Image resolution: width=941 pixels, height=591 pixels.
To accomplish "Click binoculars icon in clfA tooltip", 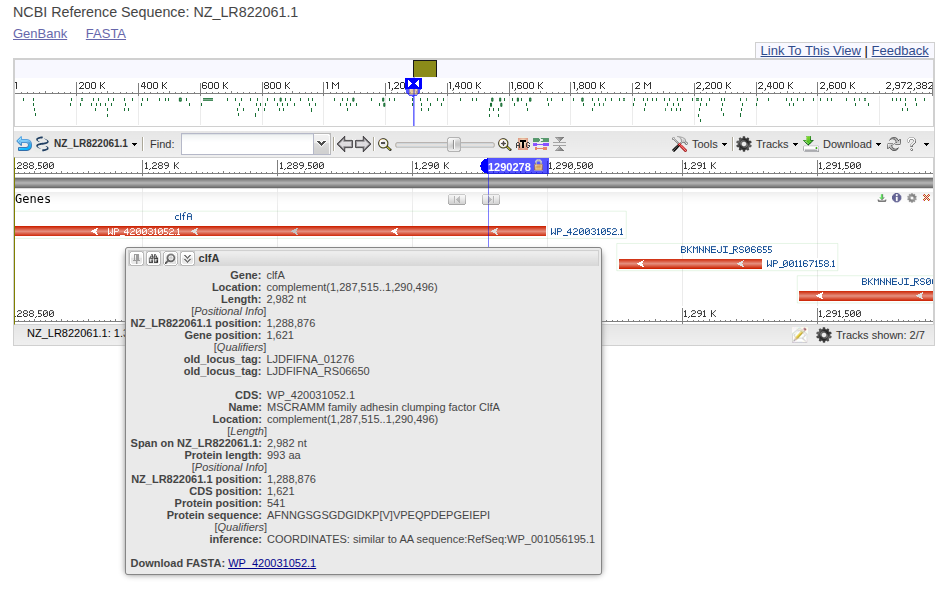I will [154, 259].
